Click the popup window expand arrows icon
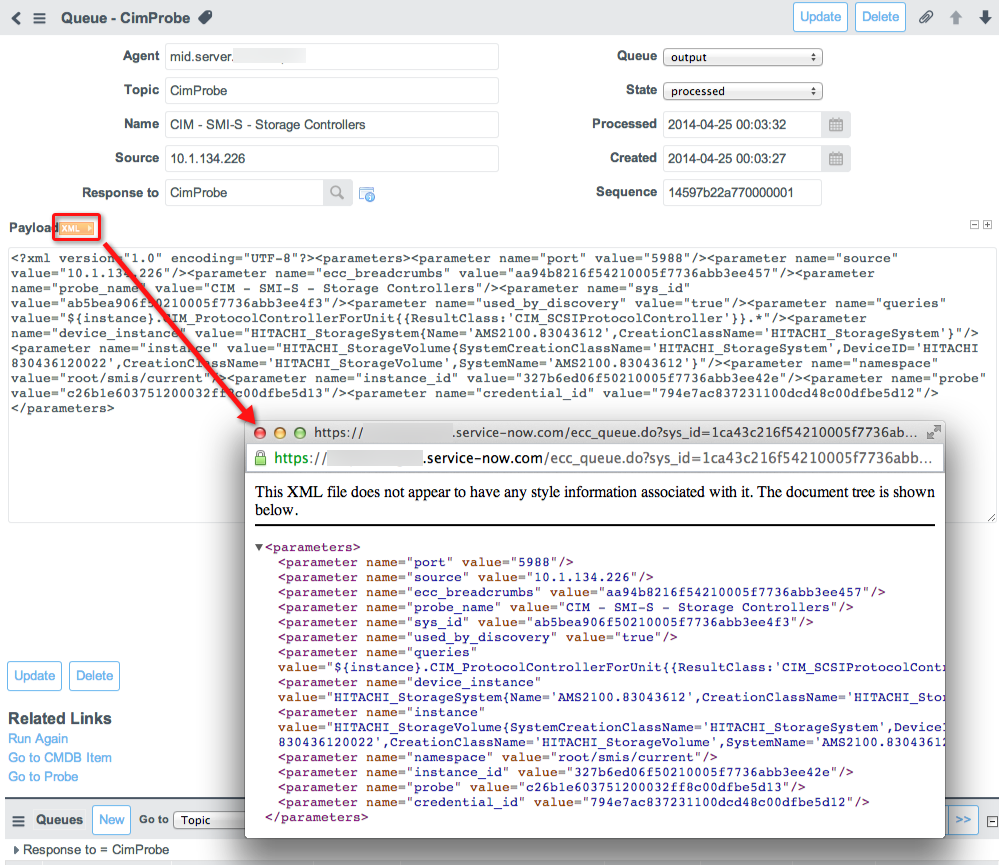999x865 pixels. (934, 432)
